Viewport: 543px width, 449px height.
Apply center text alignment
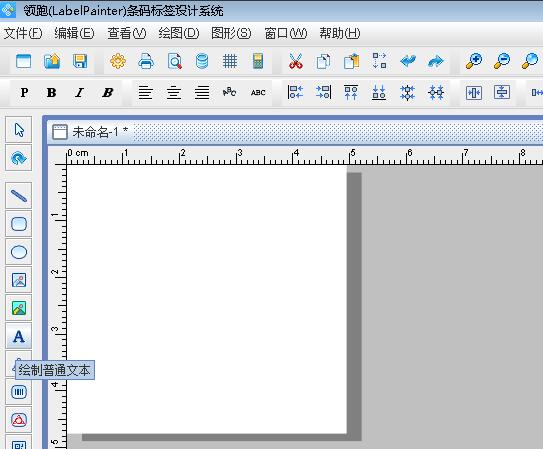click(x=173, y=92)
